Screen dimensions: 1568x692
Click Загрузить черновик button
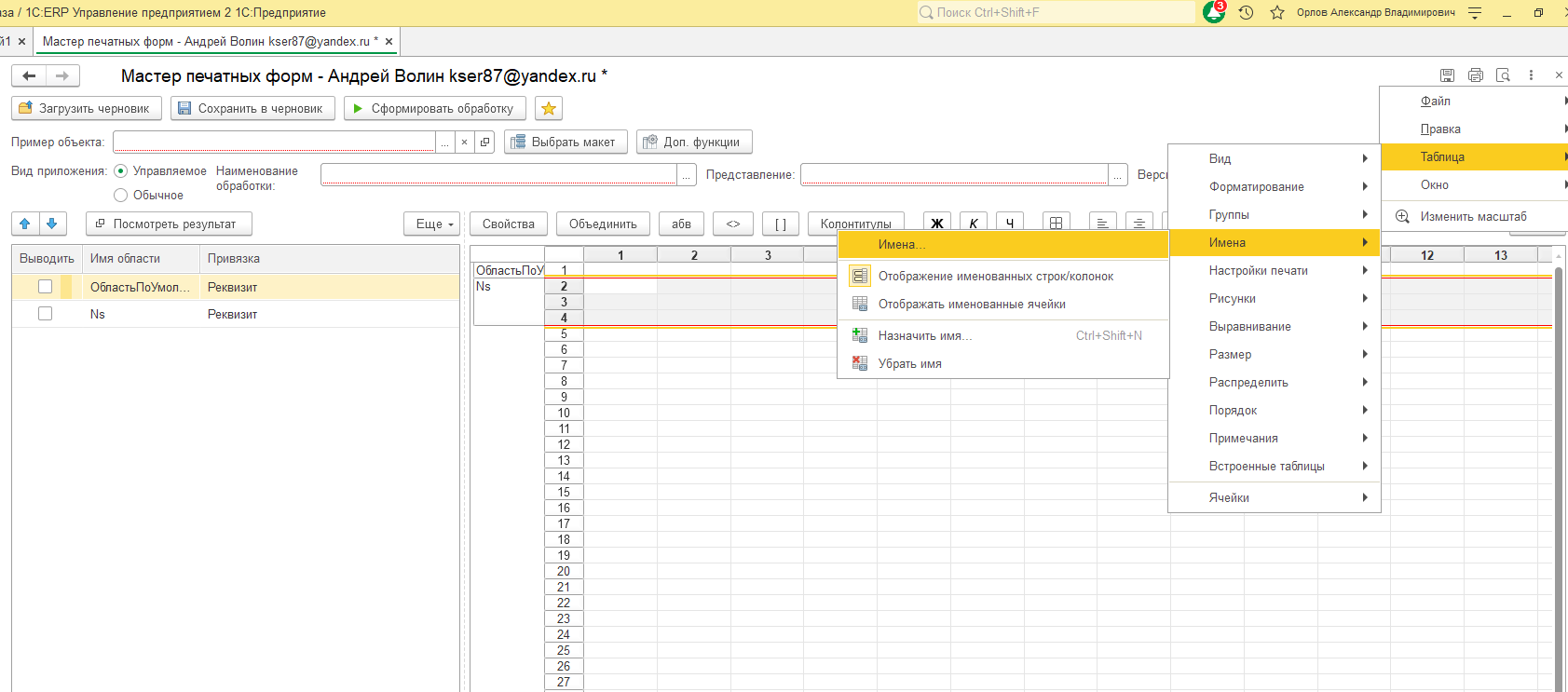point(87,108)
